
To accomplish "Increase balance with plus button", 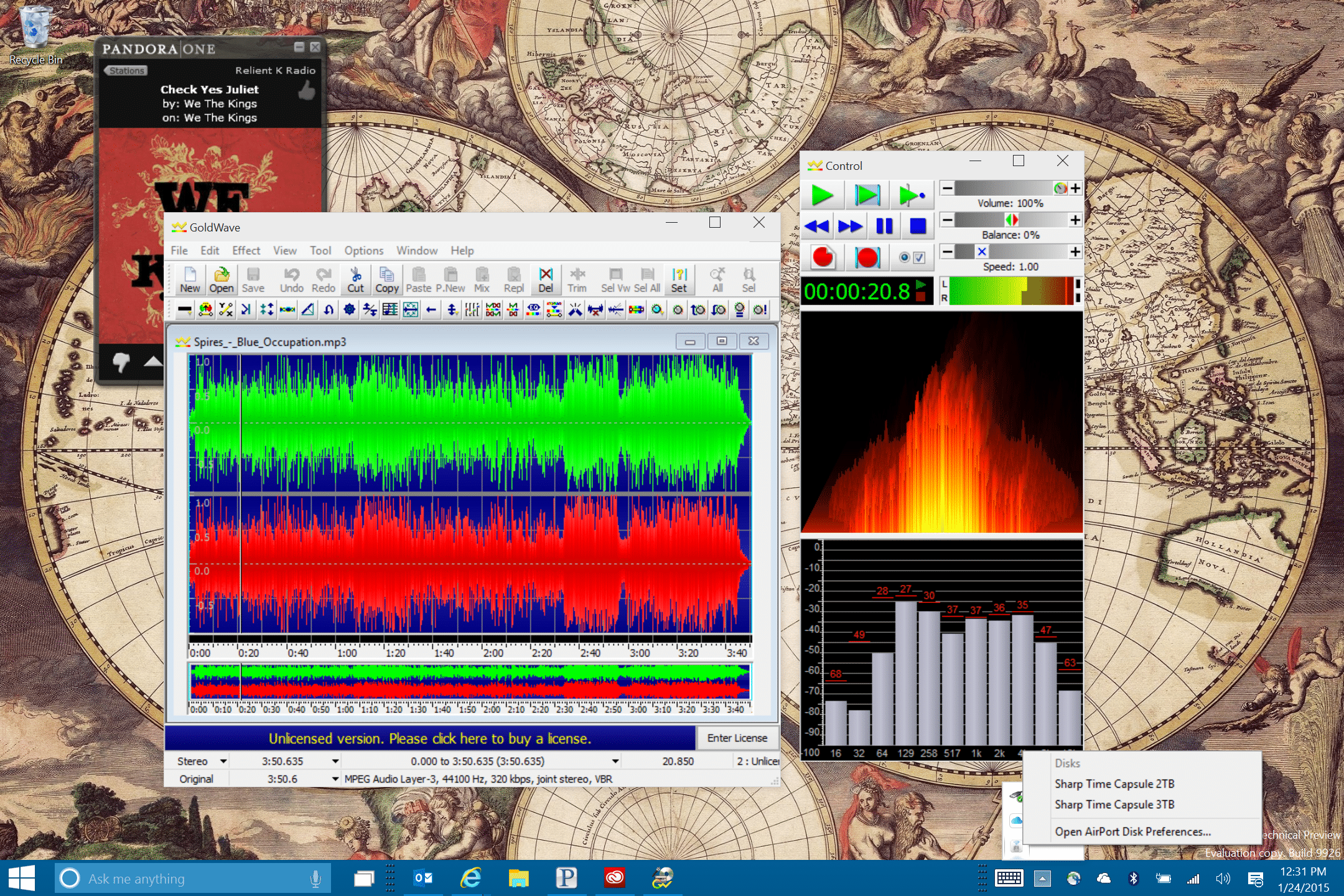I will pyautogui.click(x=1075, y=220).
